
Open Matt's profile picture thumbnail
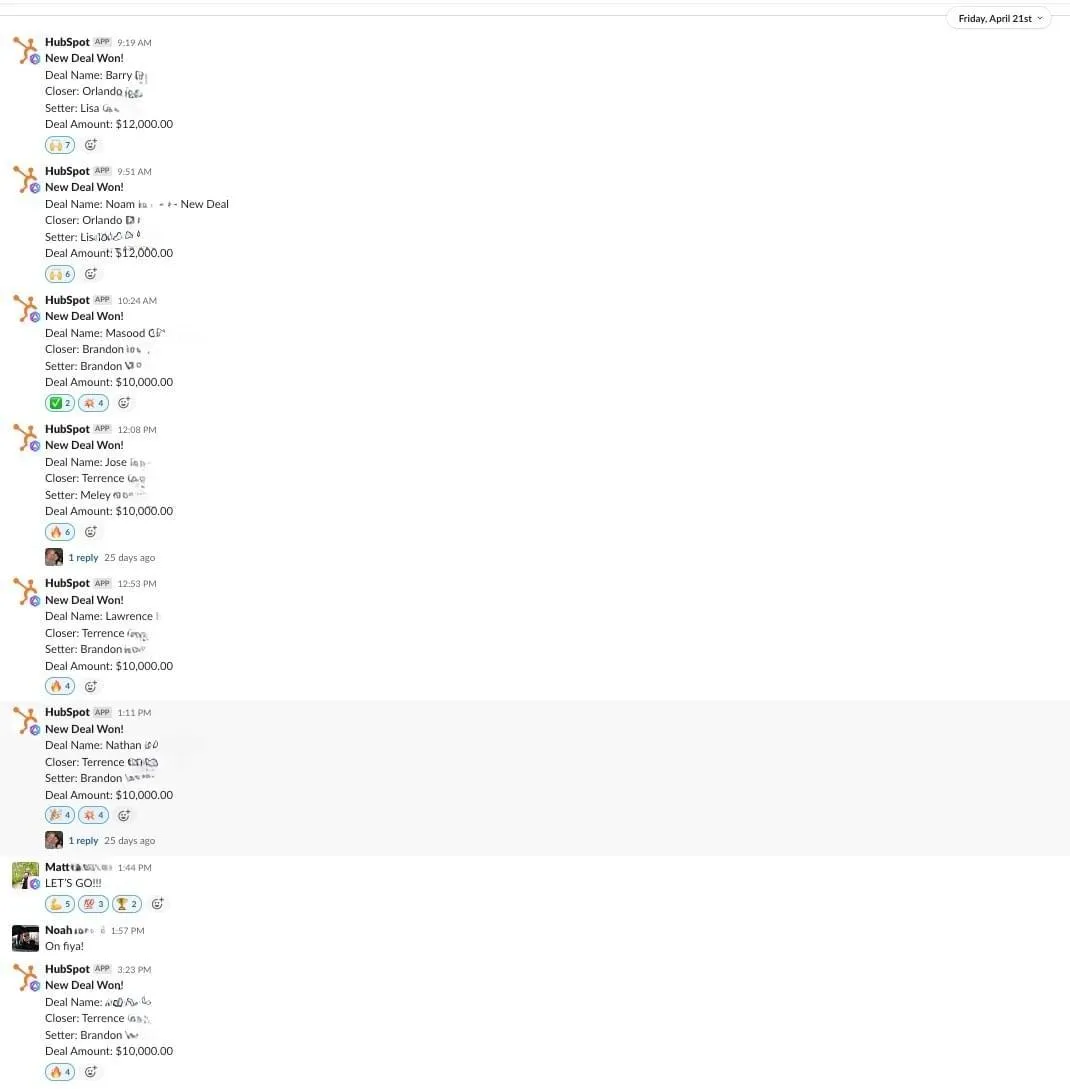click(x=26, y=876)
